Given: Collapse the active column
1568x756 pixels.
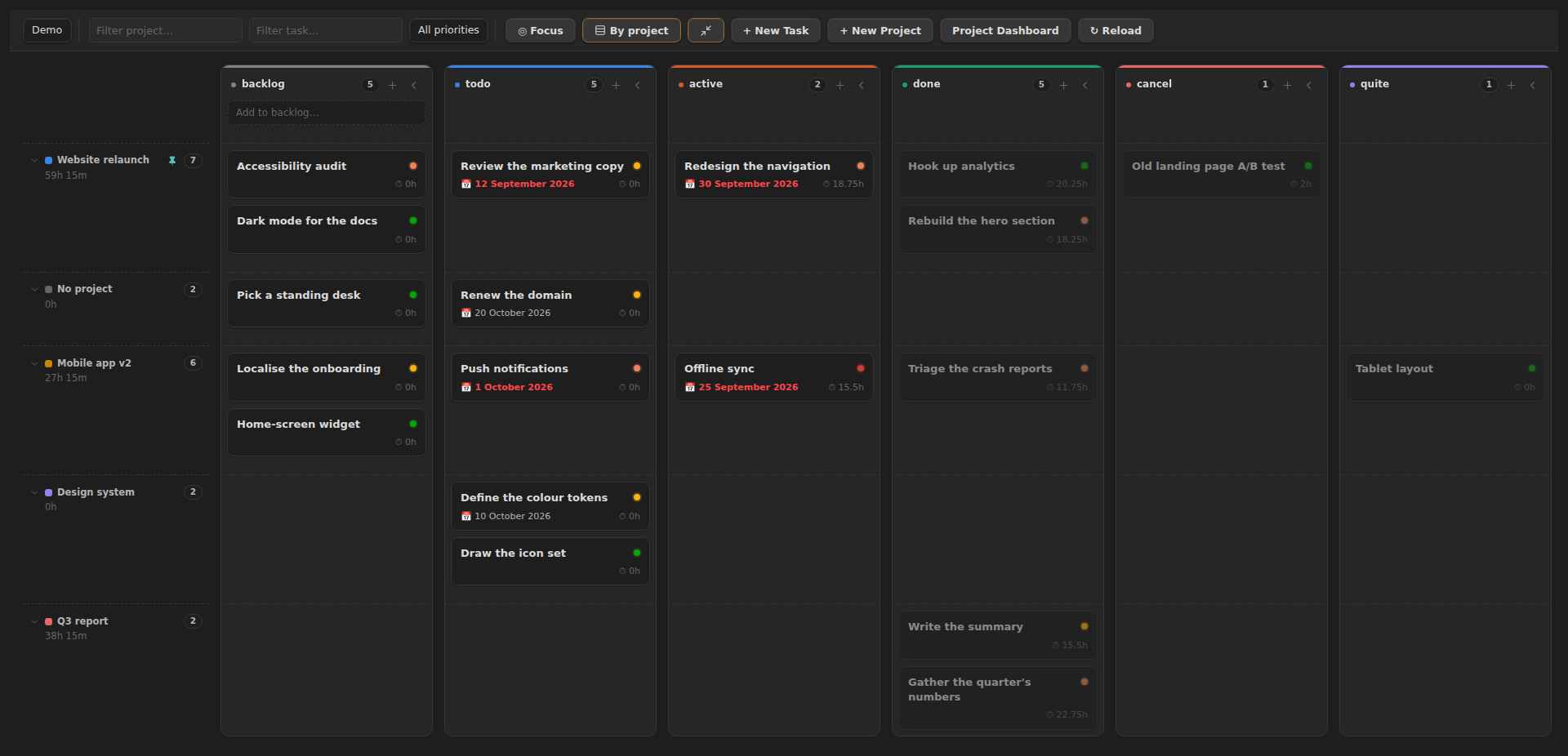Looking at the screenshot, I should (x=862, y=85).
